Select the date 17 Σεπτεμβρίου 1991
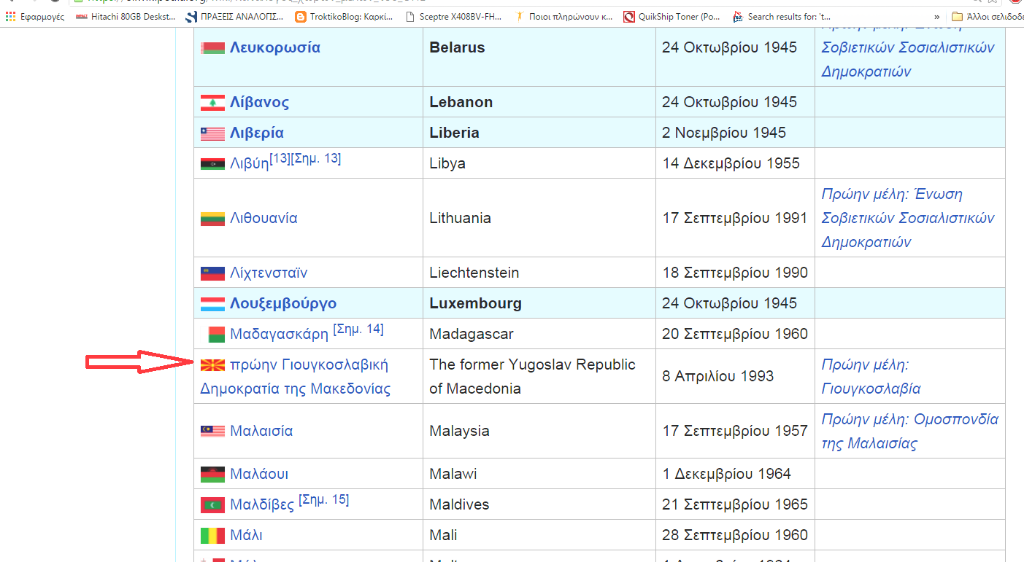This screenshot has height=562, width=1024. [x=735, y=218]
